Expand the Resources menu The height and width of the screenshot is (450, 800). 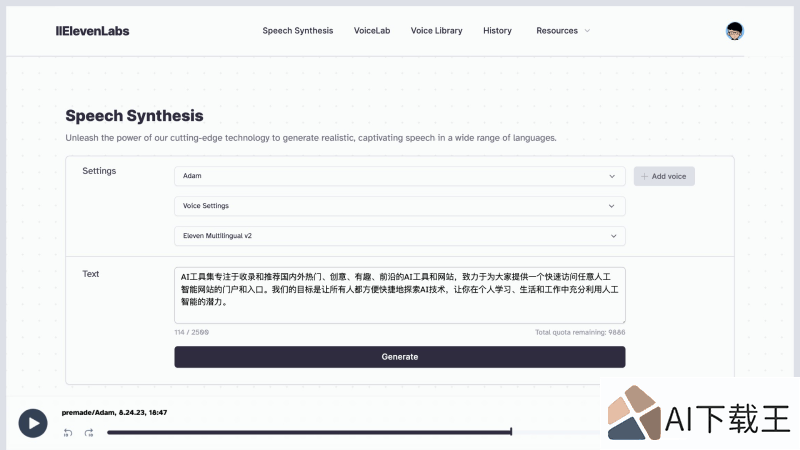563,31
